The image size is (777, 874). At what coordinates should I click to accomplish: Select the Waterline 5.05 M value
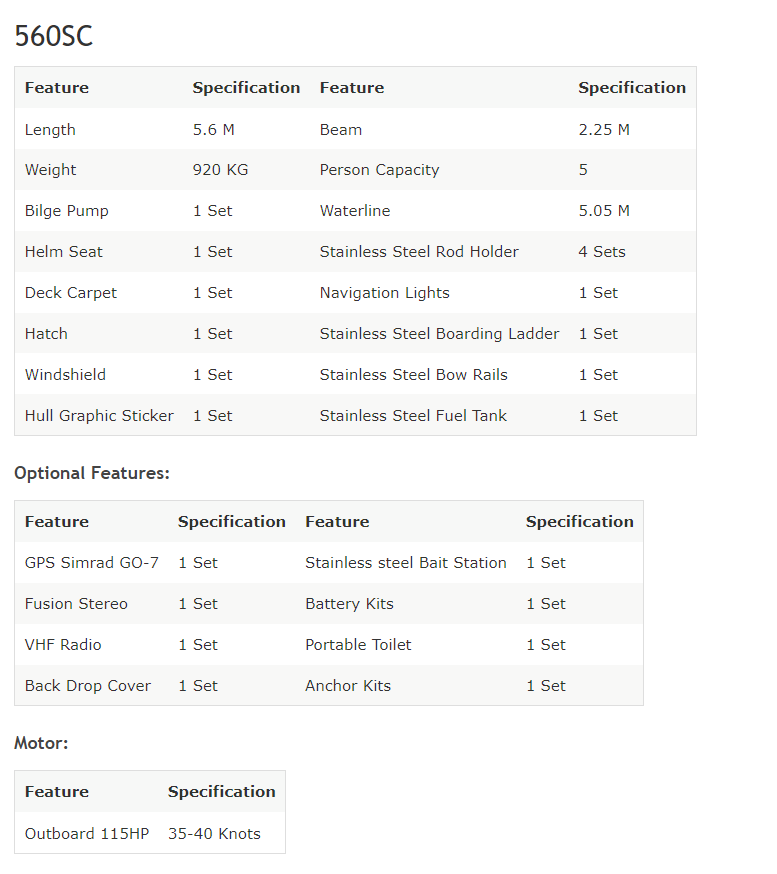tap(604, 211)
